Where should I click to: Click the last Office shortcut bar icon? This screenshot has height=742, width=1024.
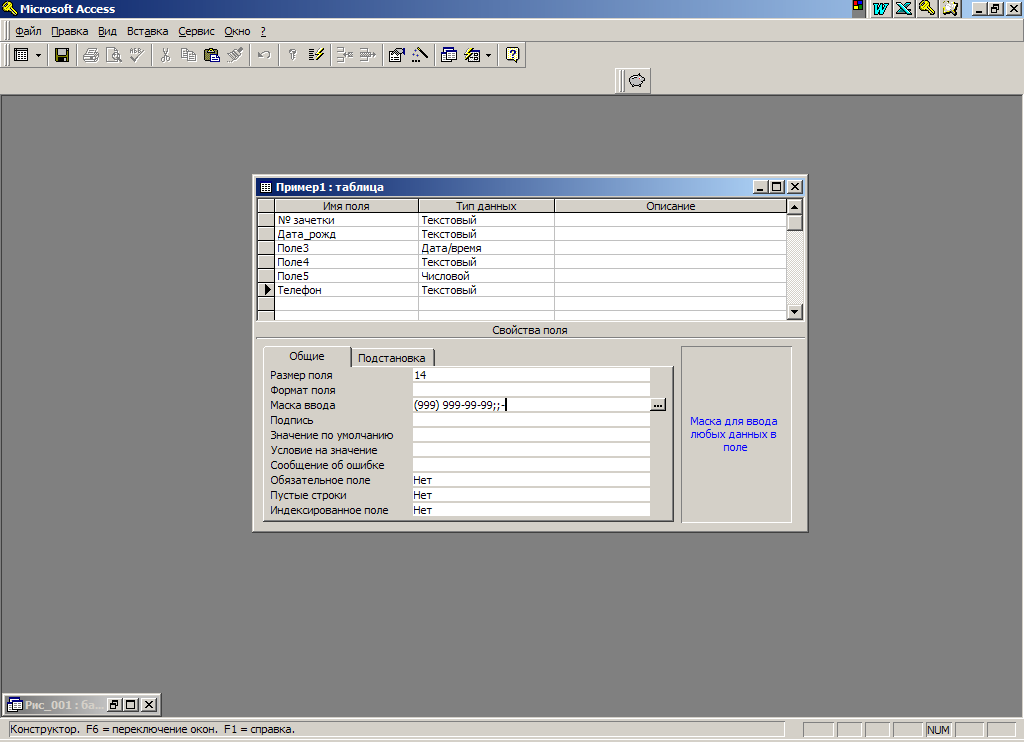click(950, 8)
